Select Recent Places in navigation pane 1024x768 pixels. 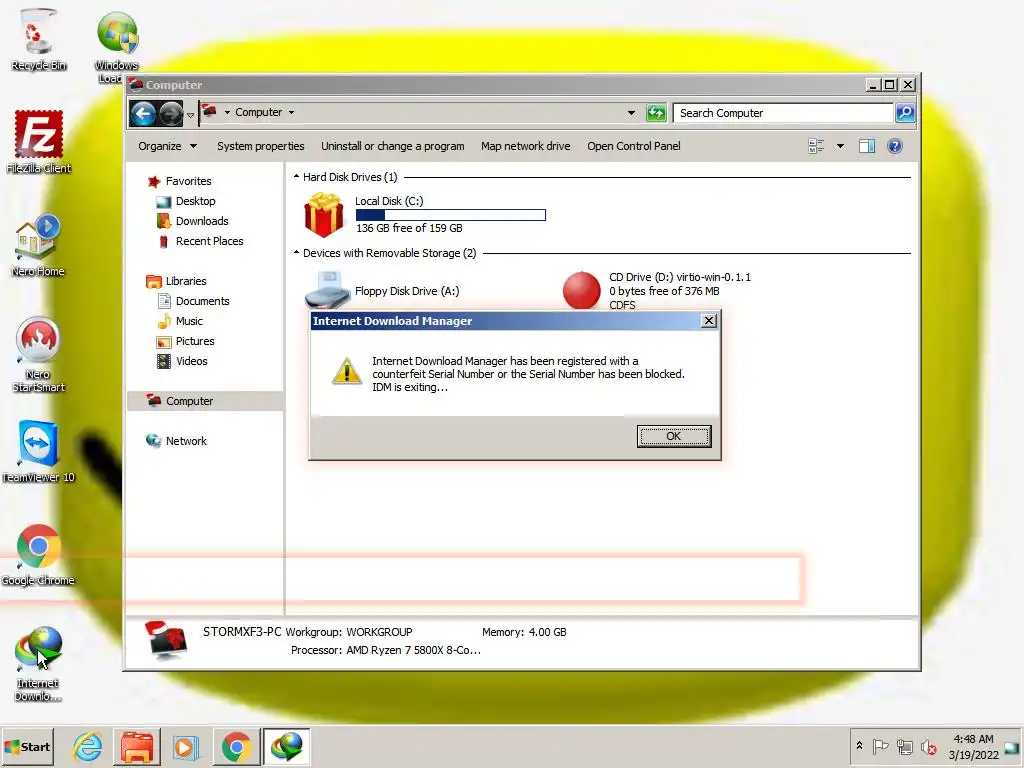click(x=209, y=241)
